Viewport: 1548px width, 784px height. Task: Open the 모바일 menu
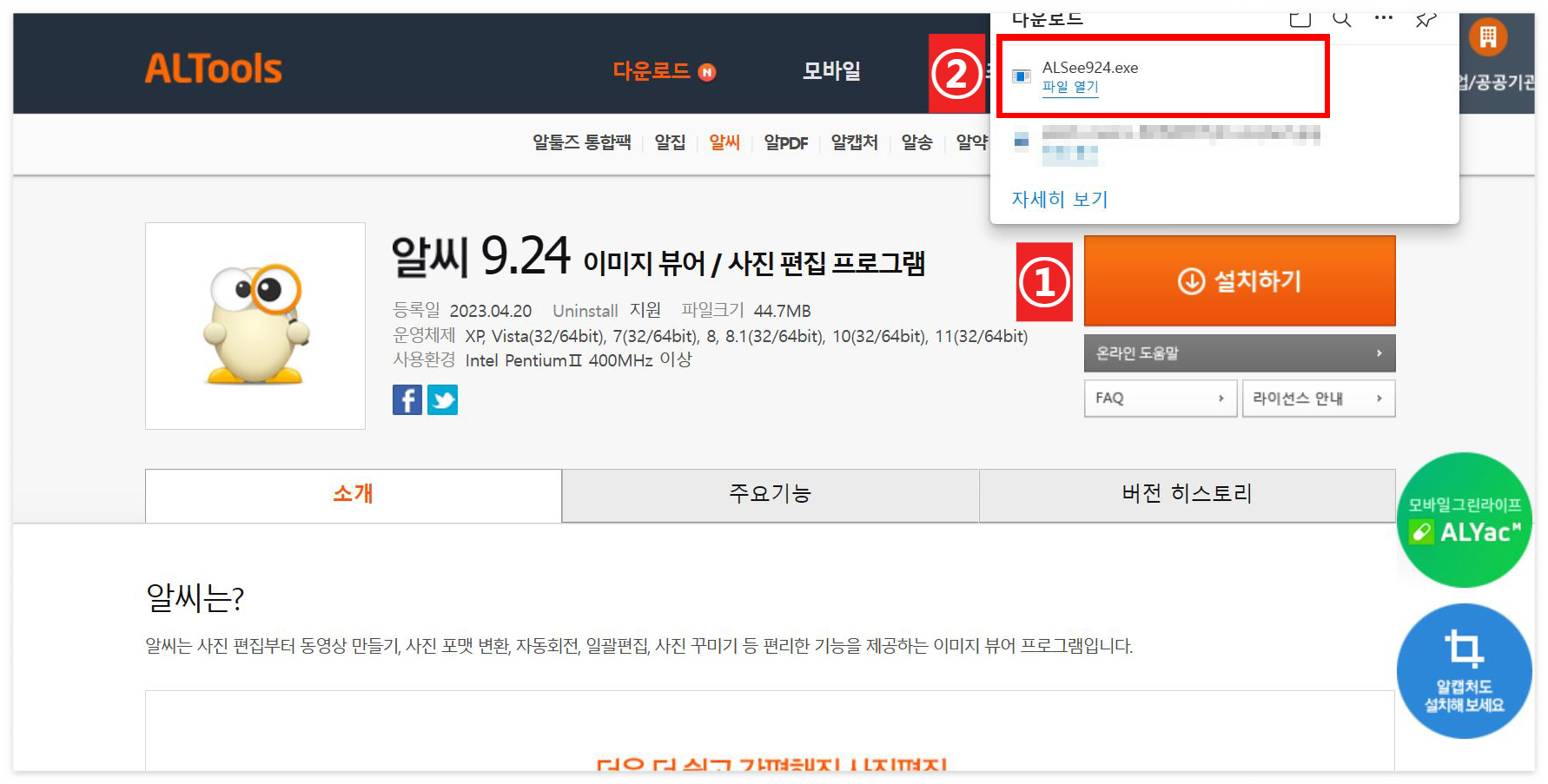pyautogui.click(x=831, y=70)
